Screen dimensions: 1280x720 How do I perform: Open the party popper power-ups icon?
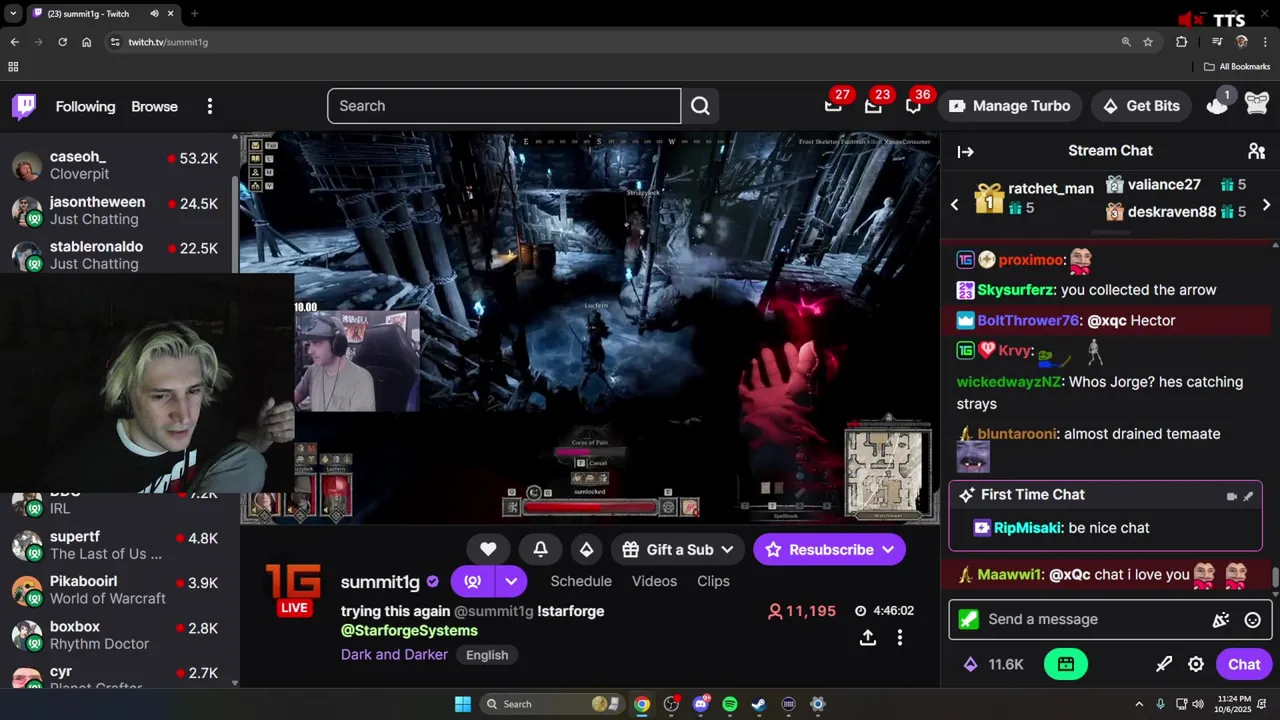(1220, 620)
